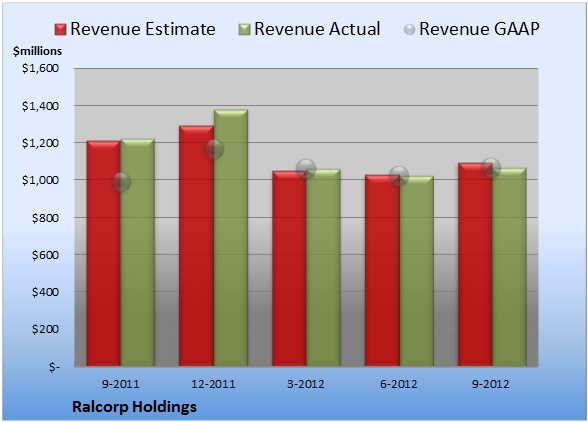Select the red estimate bar for 3-2012
Screen dimensions: 588x422
tap(289, 269)
